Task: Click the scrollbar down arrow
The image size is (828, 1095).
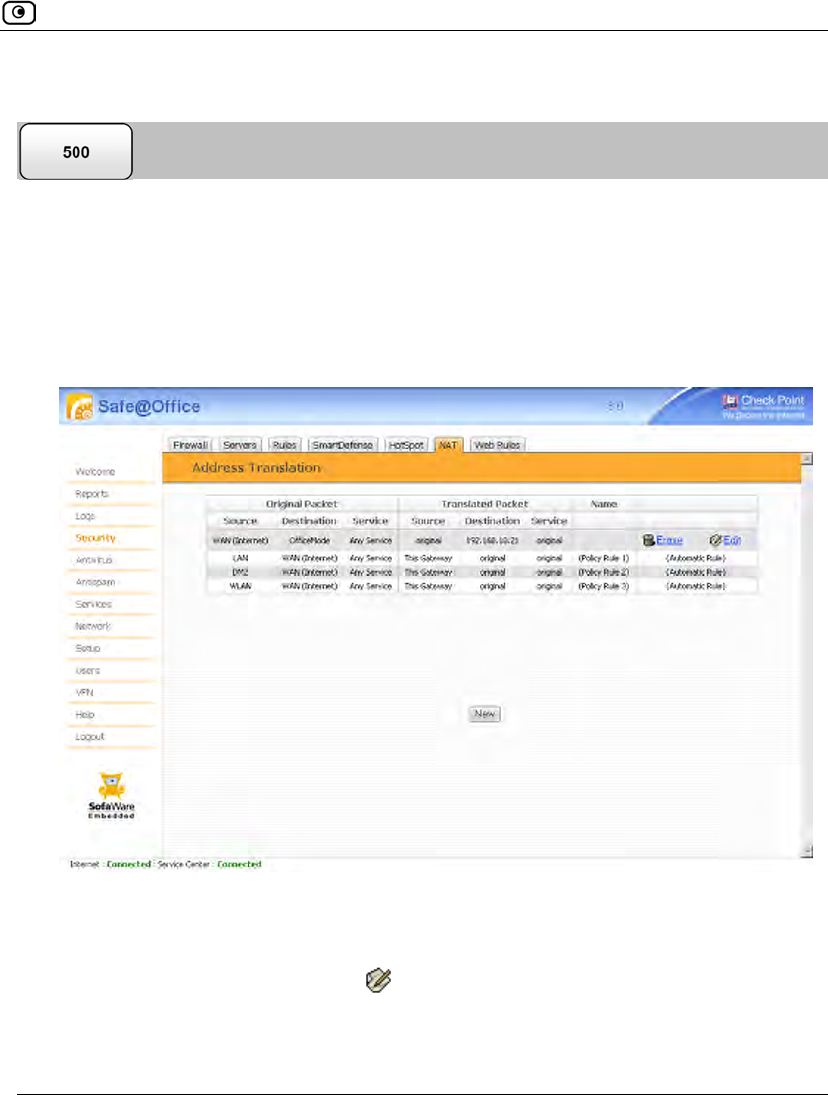Action: tap(807, 851)
